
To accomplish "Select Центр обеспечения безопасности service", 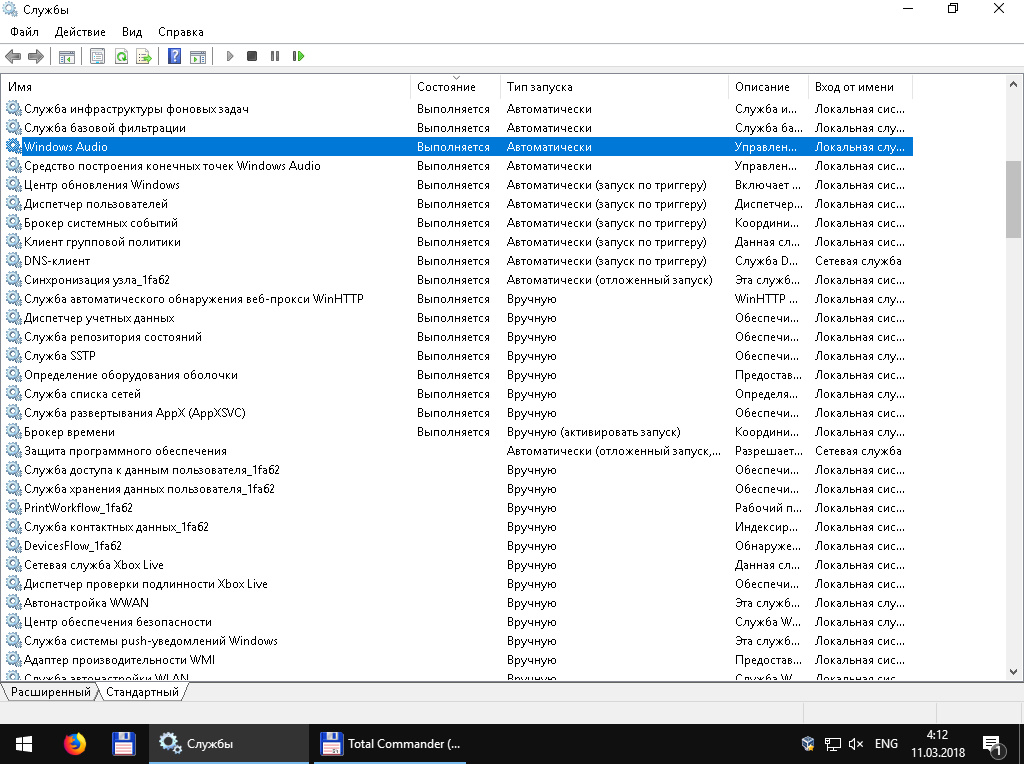I will coord(118,622).
